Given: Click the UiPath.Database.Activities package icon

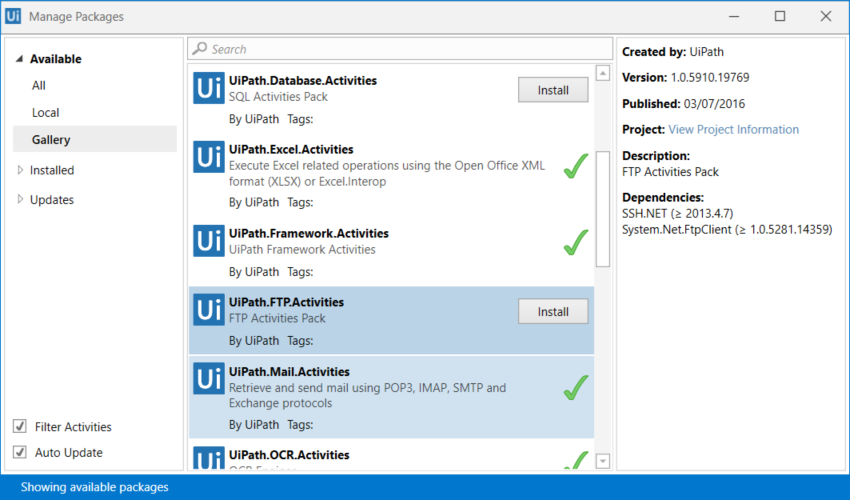Looking at the screenshot, I should [x=209, y=88].
